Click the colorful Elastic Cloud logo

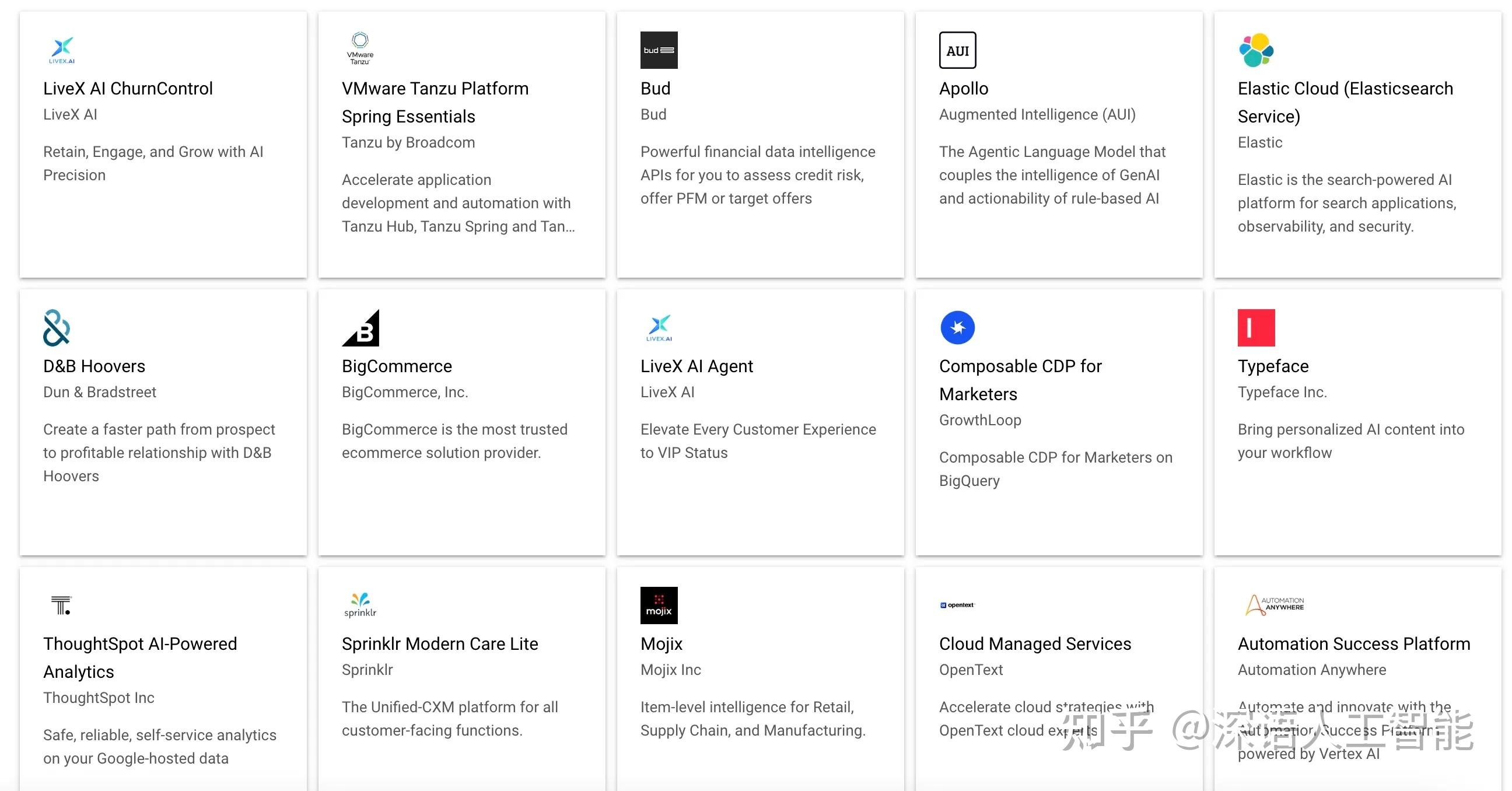point(1256,50)
